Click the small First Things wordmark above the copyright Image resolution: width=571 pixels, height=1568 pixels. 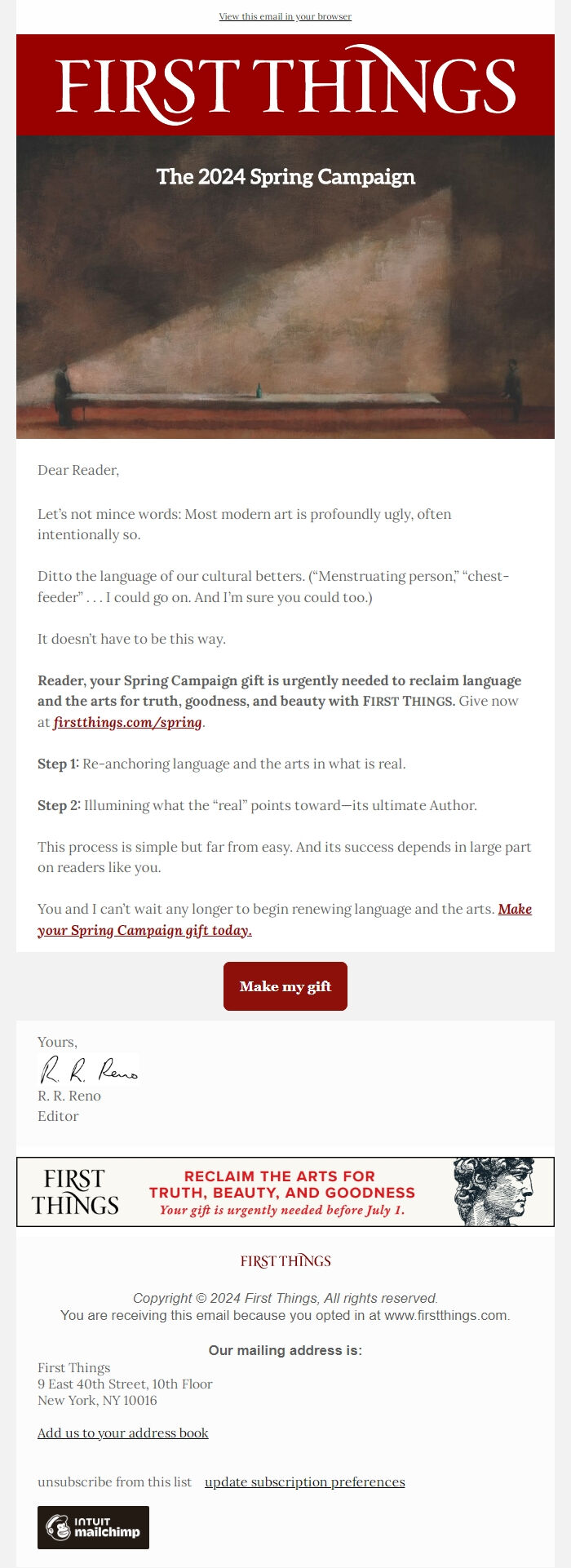(285, 1260)
